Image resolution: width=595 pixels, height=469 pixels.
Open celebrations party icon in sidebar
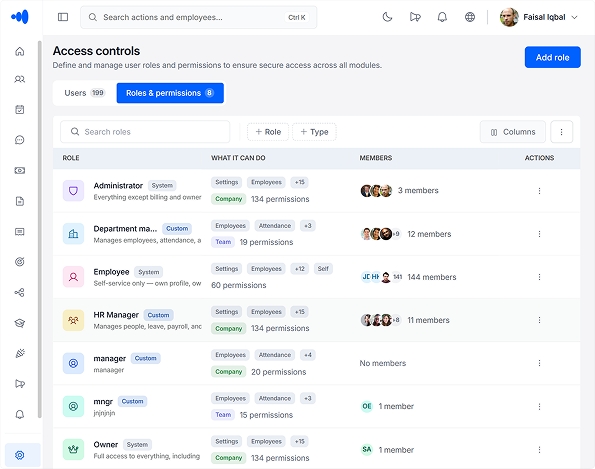[x=20, y=353]
